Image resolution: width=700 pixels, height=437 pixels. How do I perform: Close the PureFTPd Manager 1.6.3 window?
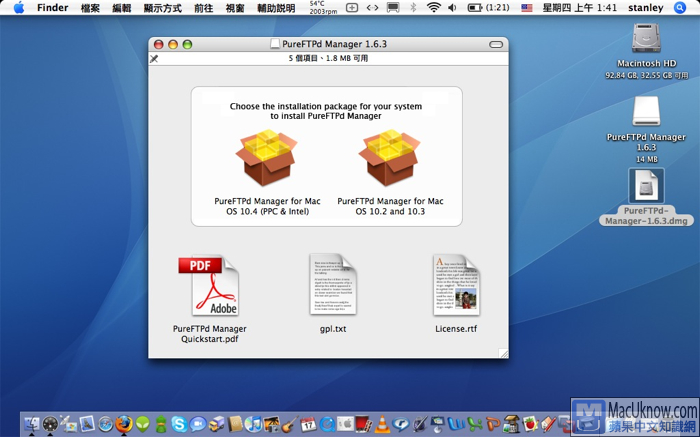click(x=158, y=44)
